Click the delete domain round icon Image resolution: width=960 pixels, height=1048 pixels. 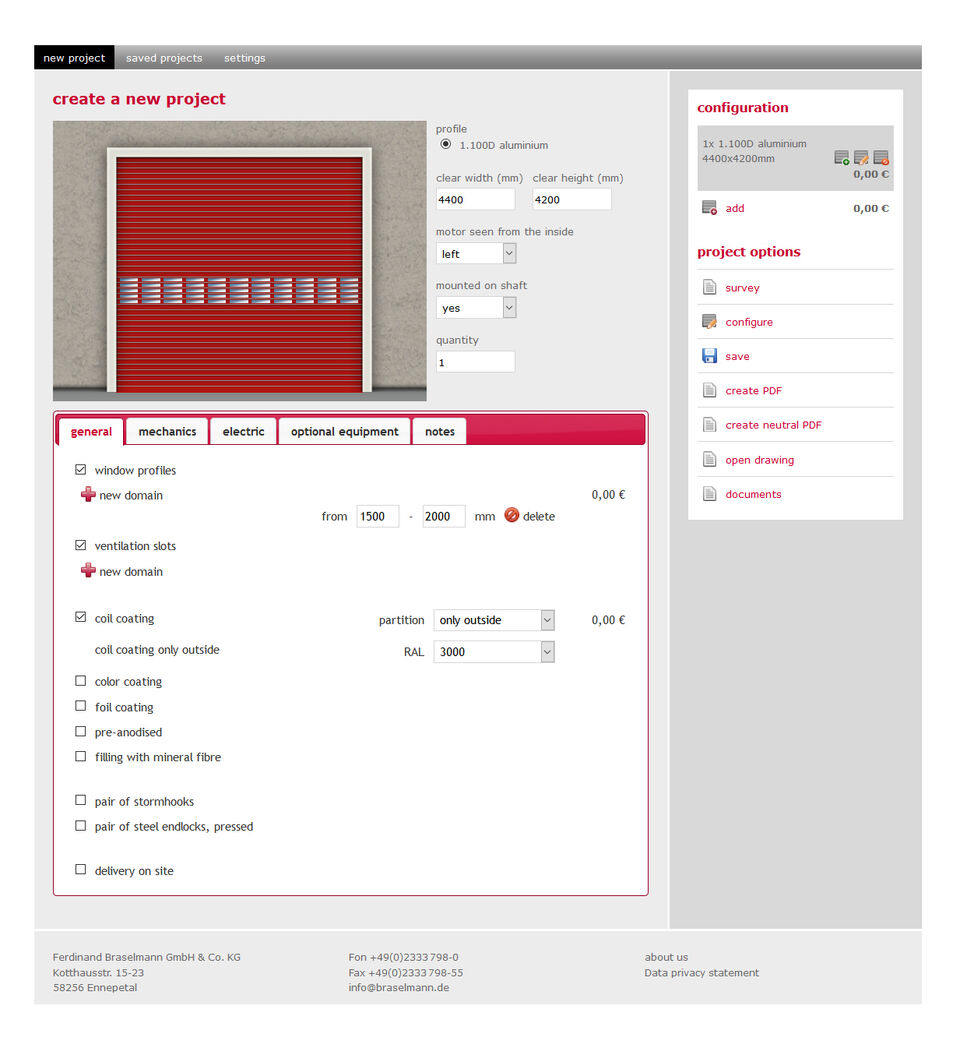click(512, 516)
